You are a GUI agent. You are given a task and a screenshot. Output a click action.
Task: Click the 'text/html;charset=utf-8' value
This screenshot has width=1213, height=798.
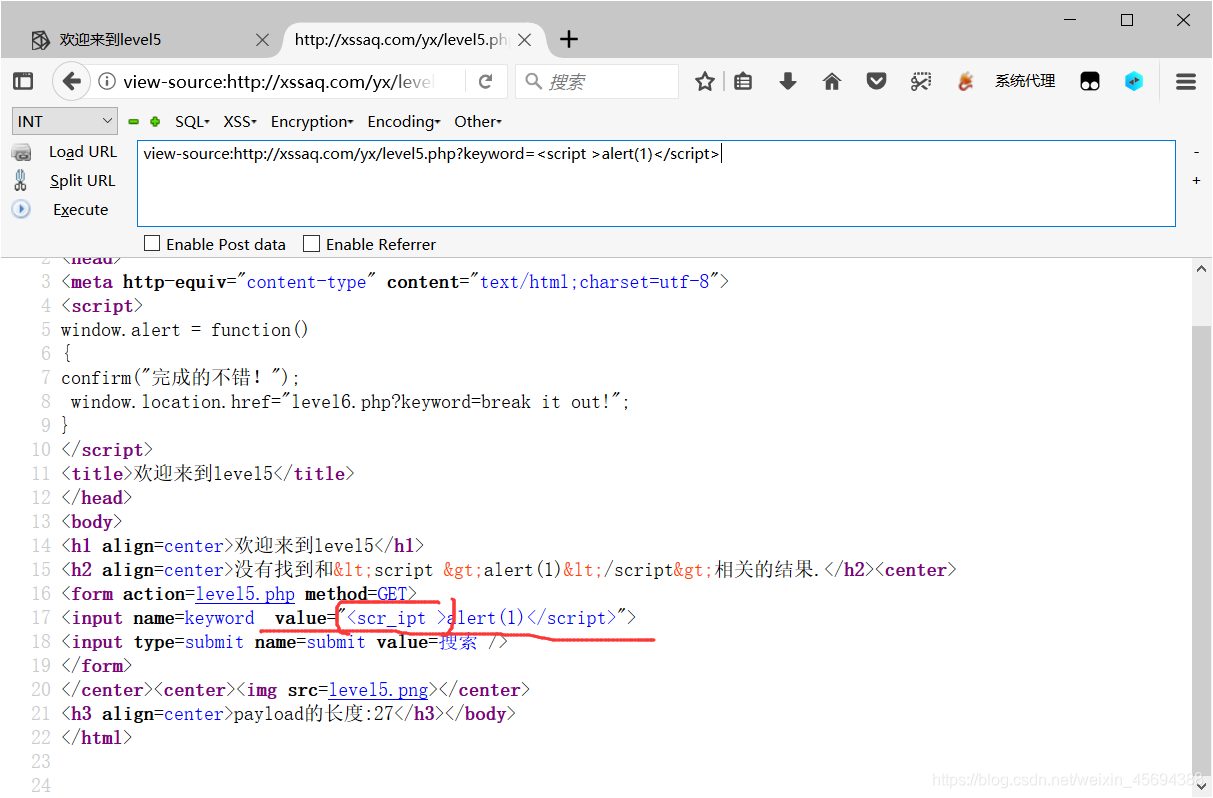(x=595, y=282)
